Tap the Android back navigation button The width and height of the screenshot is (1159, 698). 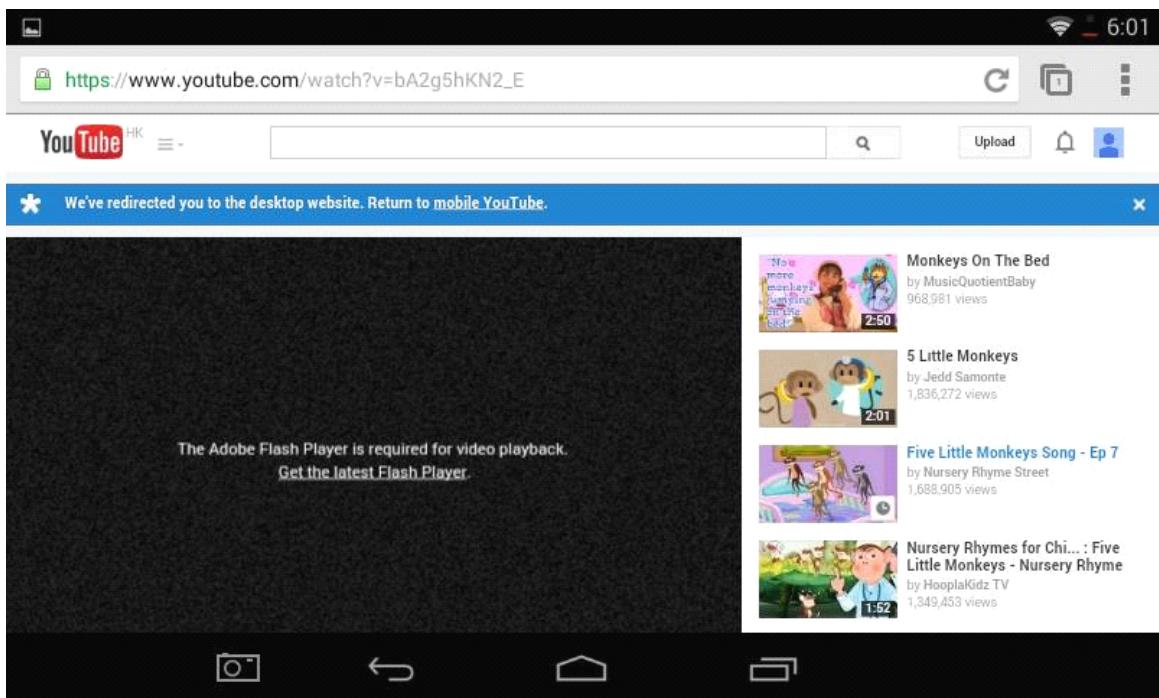point(391,669)
